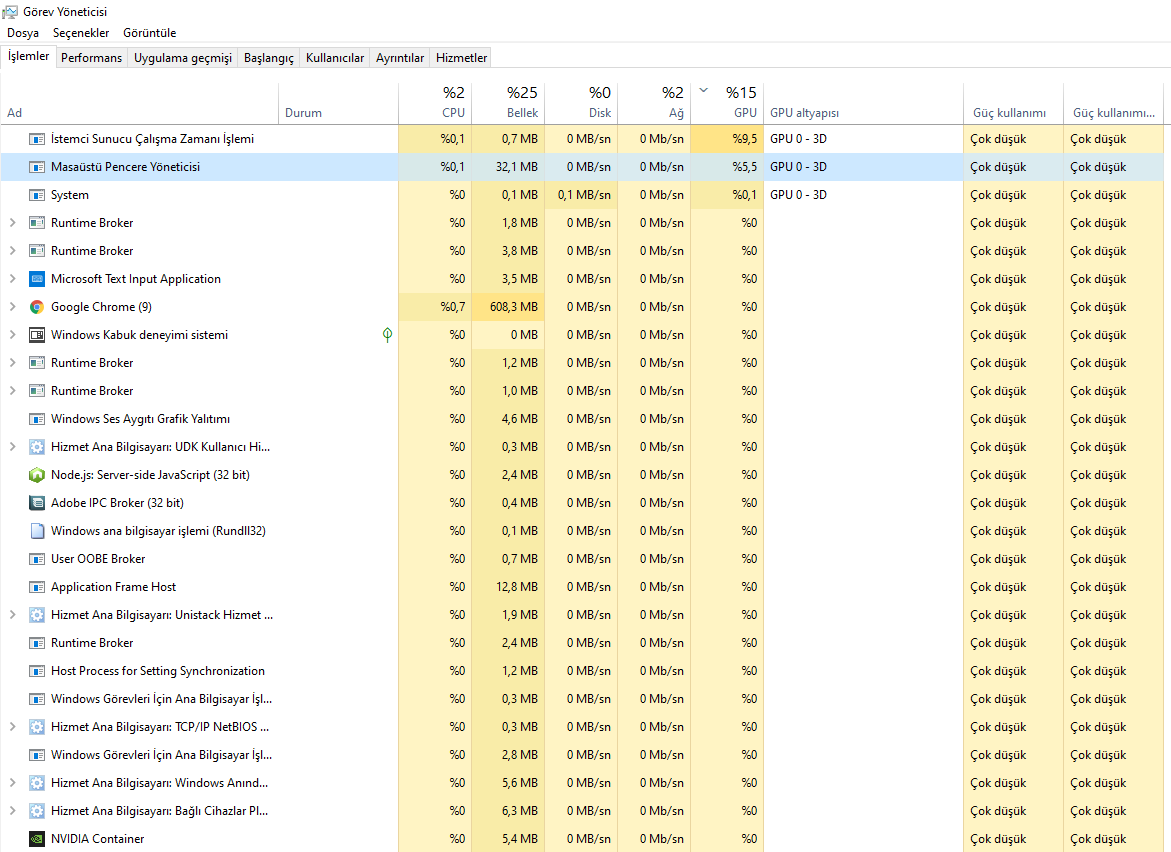Viewport: 1171px width, 852px height.
Task: Select the Windows ana bilgisayar işlemi (Rundll32) row
Action: coord(582,531)
